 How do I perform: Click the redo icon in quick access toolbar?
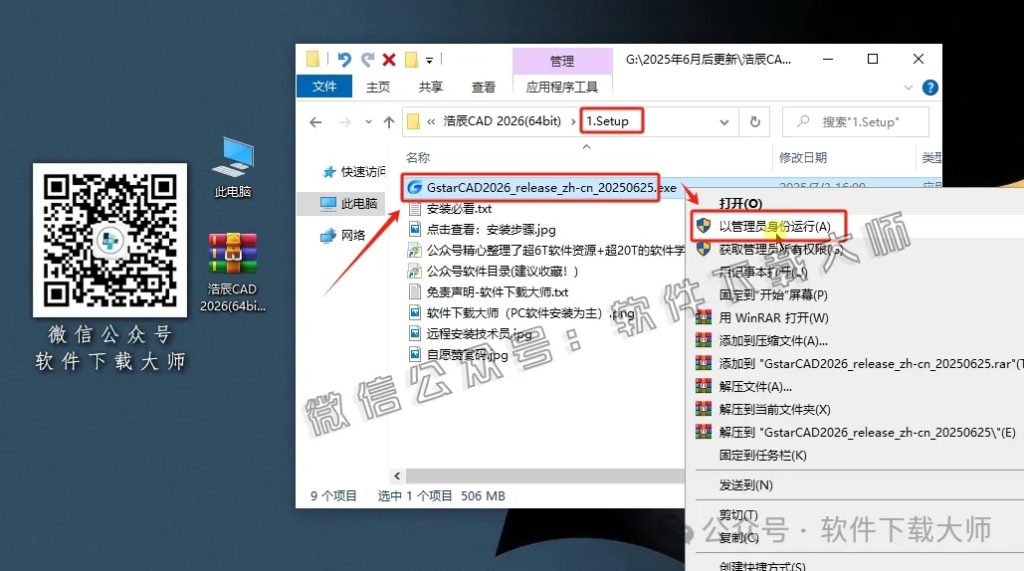coord(368,60)
